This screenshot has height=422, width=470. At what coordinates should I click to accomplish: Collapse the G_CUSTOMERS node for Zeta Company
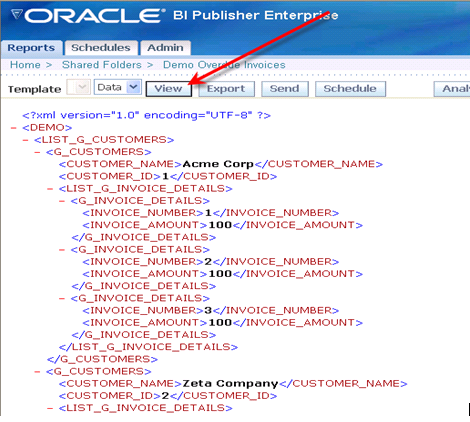38,372
